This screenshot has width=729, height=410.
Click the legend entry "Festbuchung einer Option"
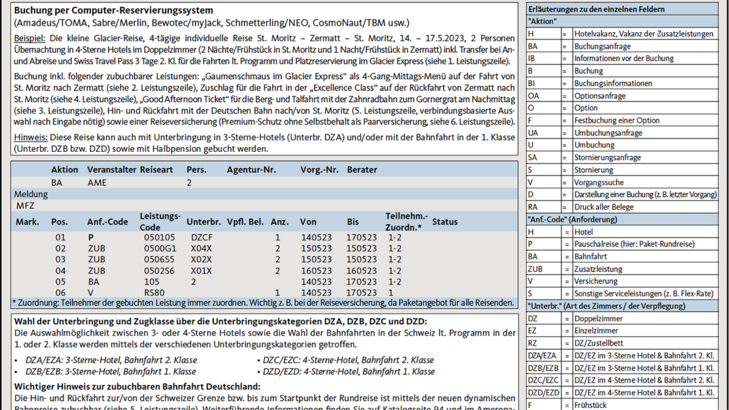(617, 121)
